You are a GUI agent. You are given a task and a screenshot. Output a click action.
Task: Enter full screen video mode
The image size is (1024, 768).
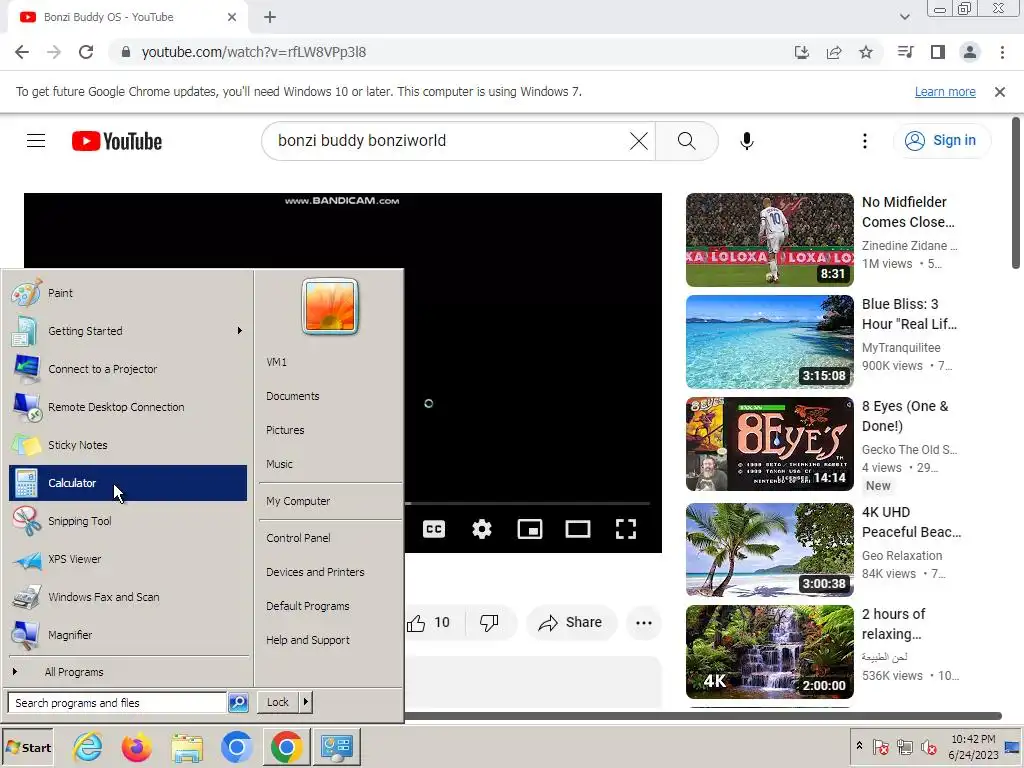[x=626, y=528]
